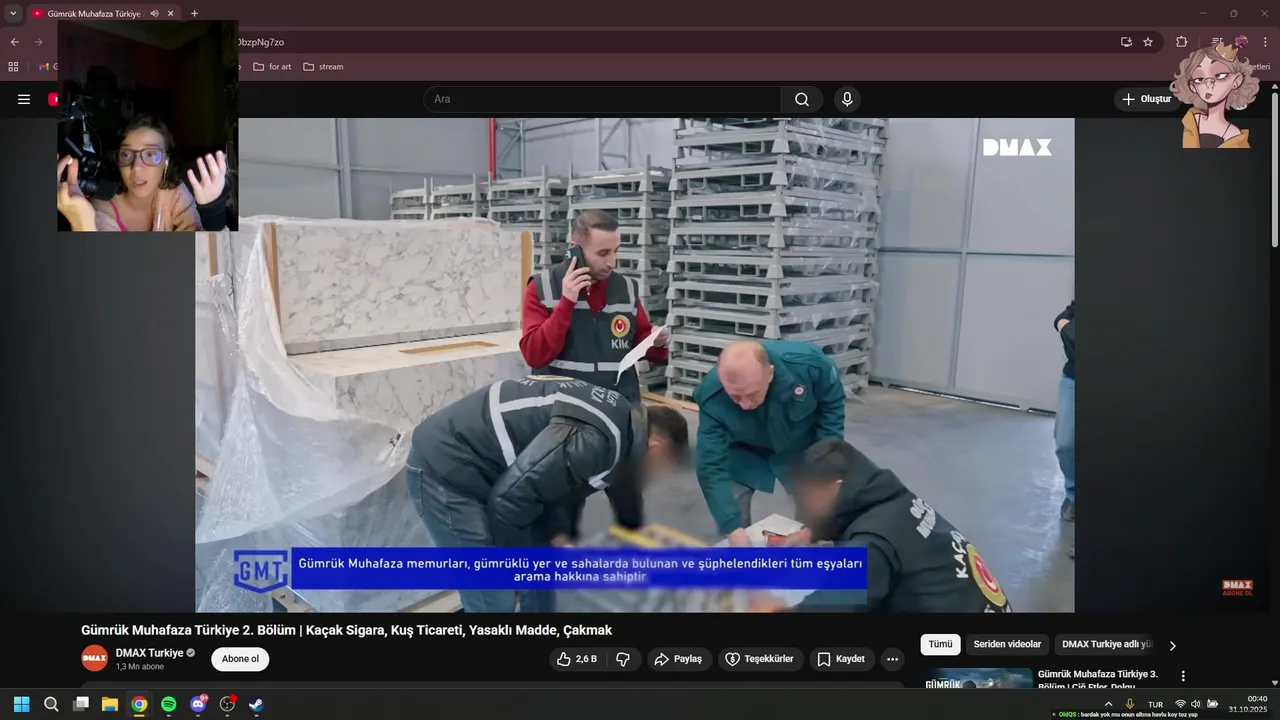The height and width of the screenshot is (720, 1280).
Task: Open the DMAX Turkiye channel avatar
Action: click(95, 658)
